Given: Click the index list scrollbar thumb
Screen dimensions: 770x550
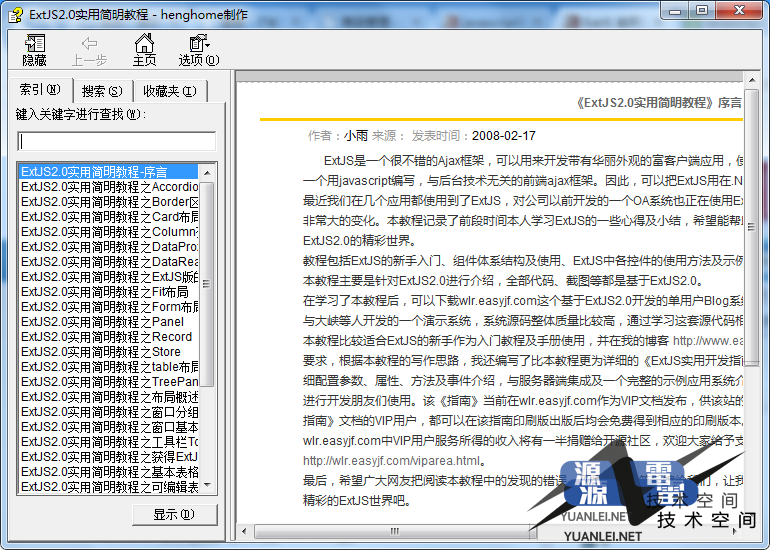Looking at the screenshot, I should tap(207, 284).
